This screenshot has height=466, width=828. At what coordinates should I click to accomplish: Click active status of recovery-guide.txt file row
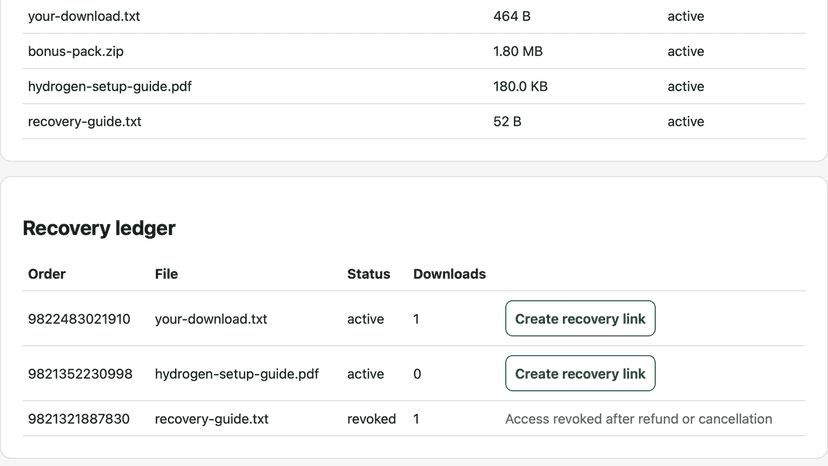click(x=685, y=122)
